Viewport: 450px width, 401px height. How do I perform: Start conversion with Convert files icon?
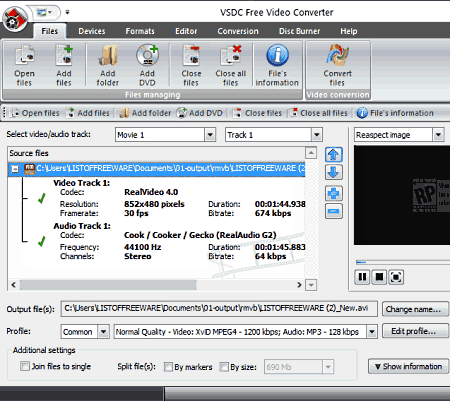click(x=337, y=65)
